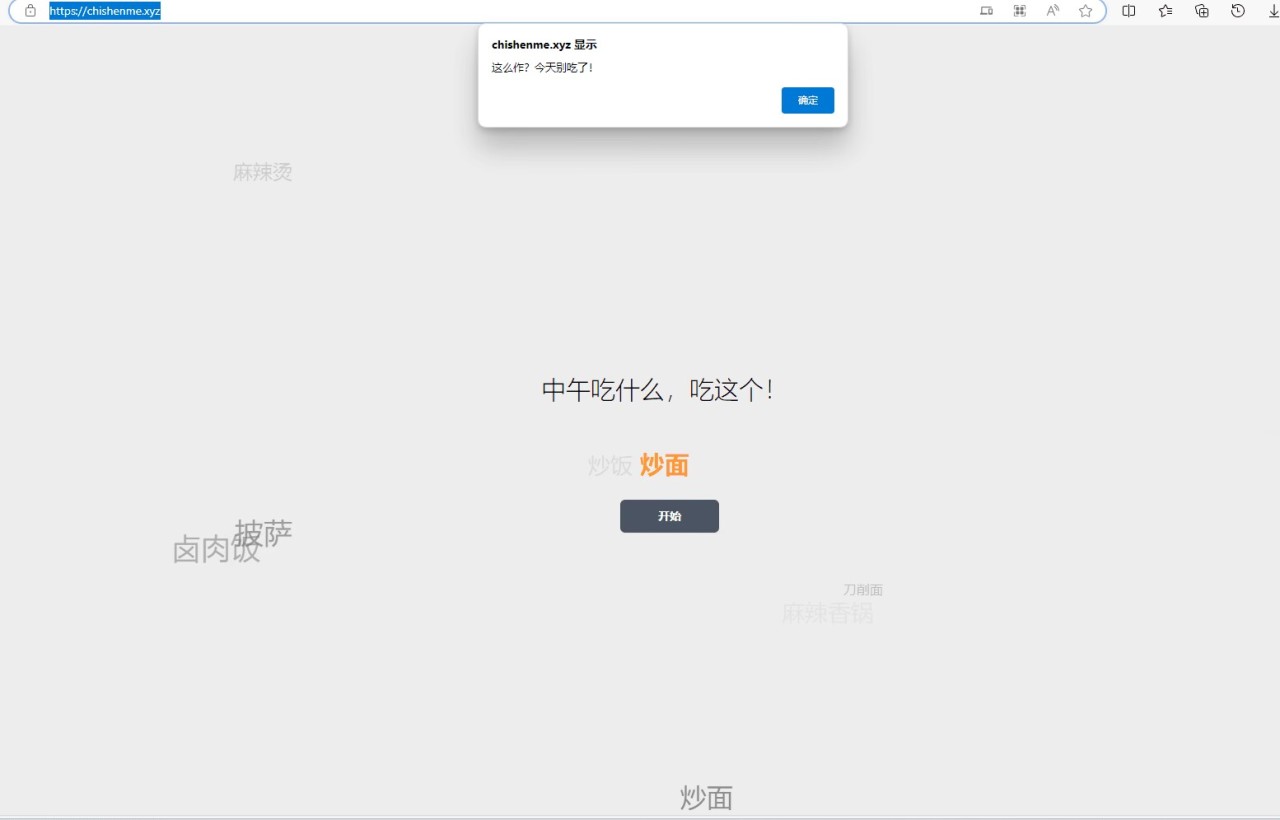This screenshot has height=820, width=1280.
Task: Click the floating 麻辣烫 text
Action: (x=262, y=172)
